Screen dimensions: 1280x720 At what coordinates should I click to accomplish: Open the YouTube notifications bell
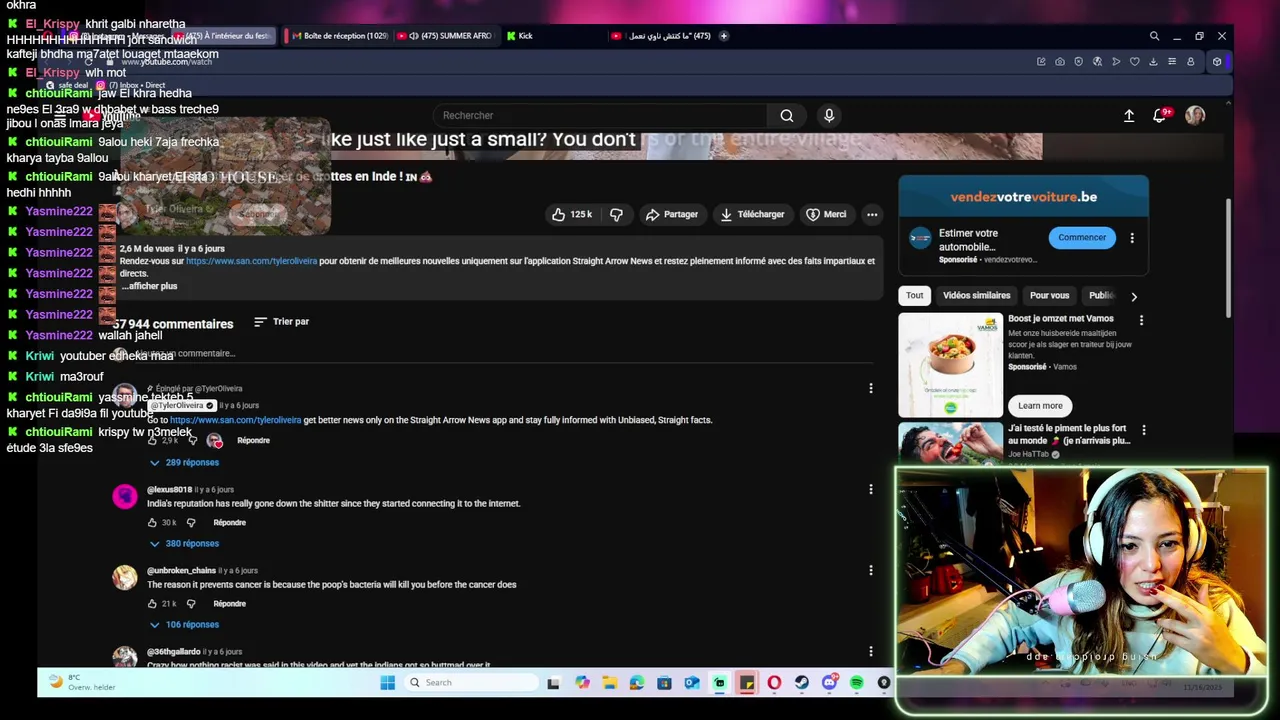(1160, 116)
